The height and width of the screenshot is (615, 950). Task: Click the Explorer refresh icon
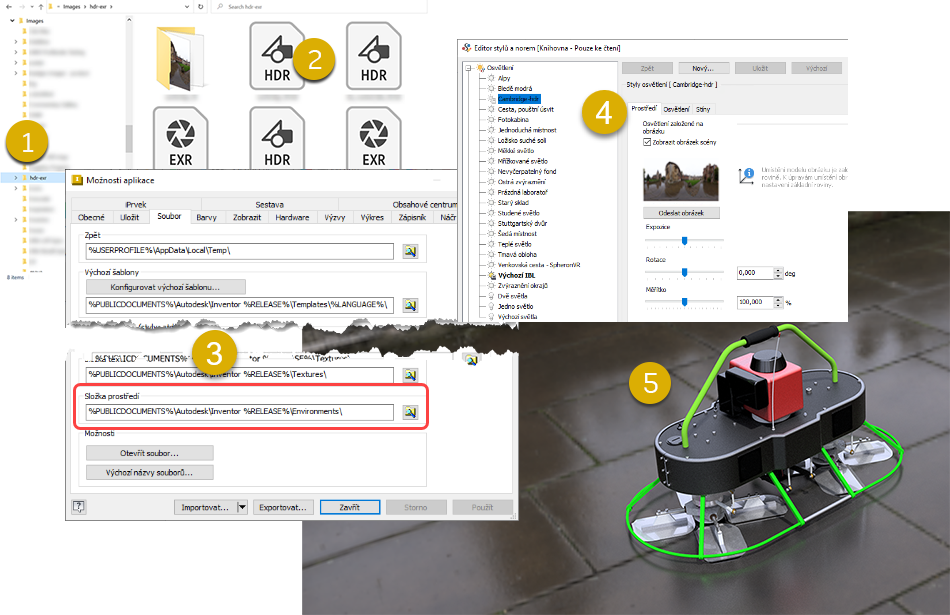201,7
